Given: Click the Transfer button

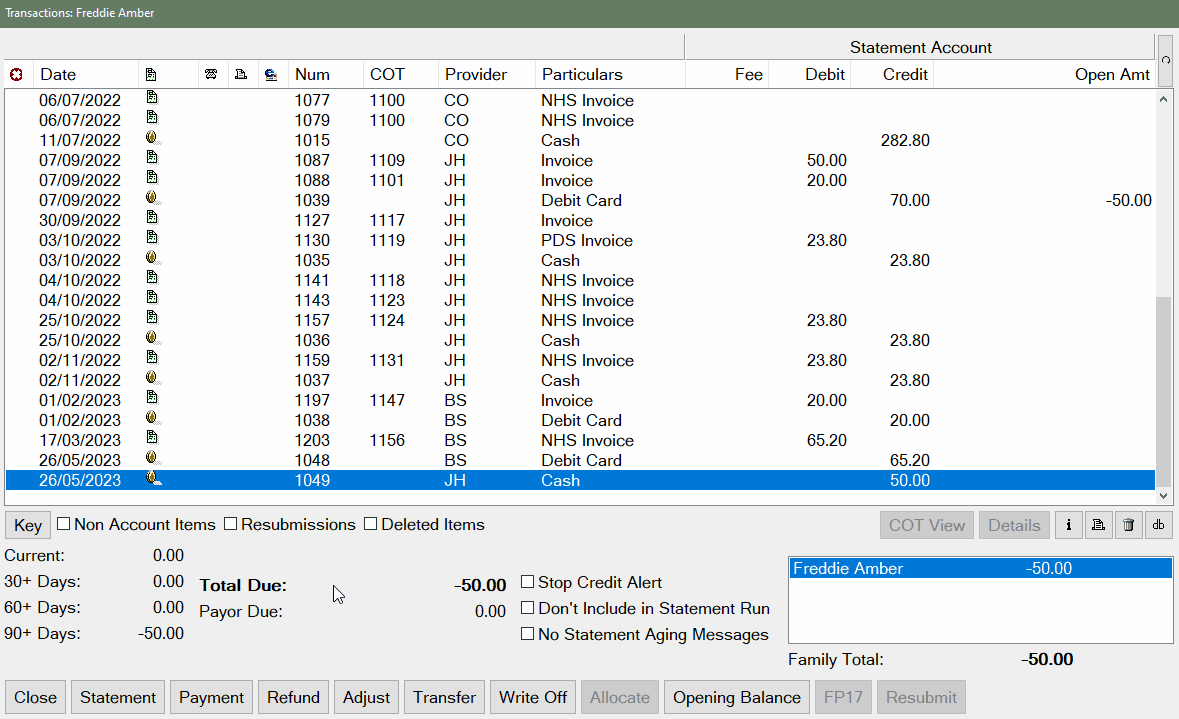Looking at the screenshot, I should tap(444, 697).
